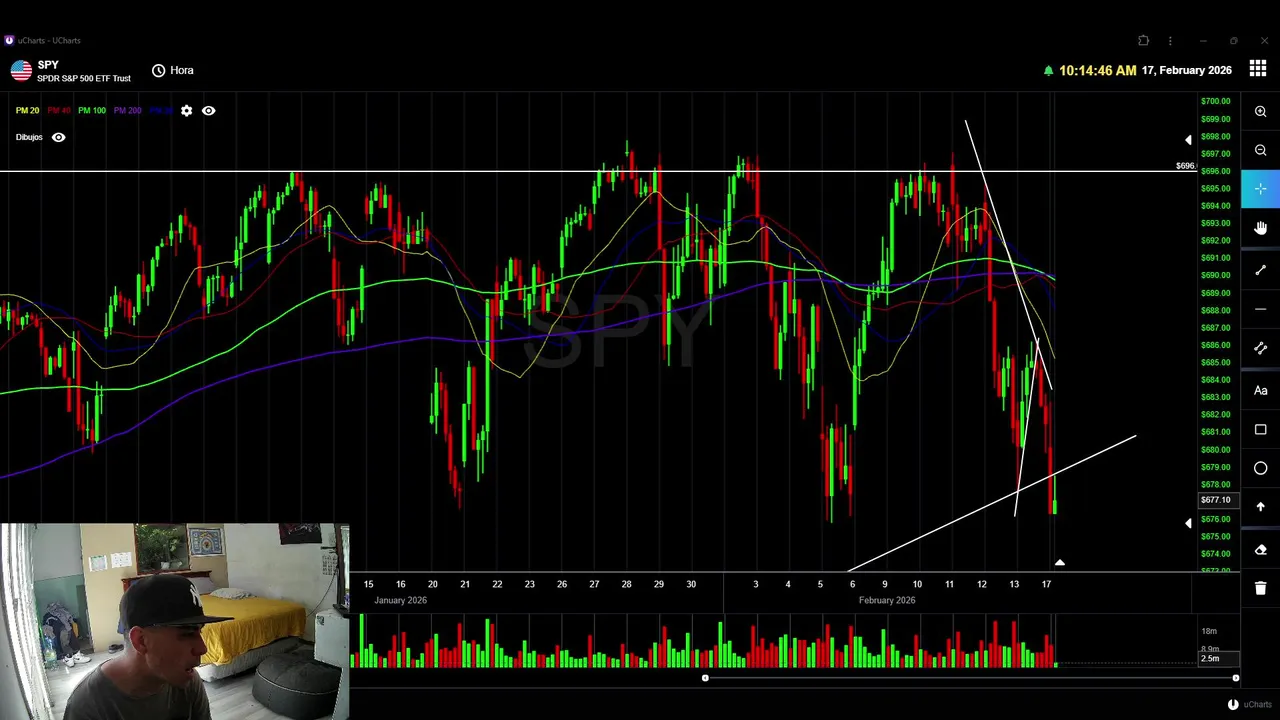Click the 18m volume axis label
The height and width of the screenshot is (720, 1280).
click(x=1209, y=631)
